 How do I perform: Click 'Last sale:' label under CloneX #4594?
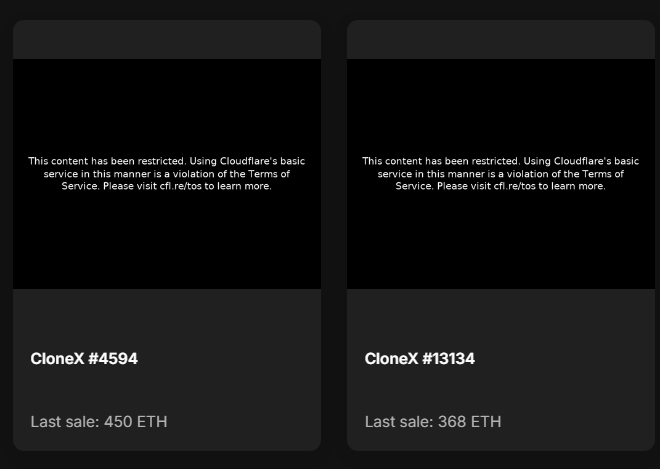click(66, 422)
